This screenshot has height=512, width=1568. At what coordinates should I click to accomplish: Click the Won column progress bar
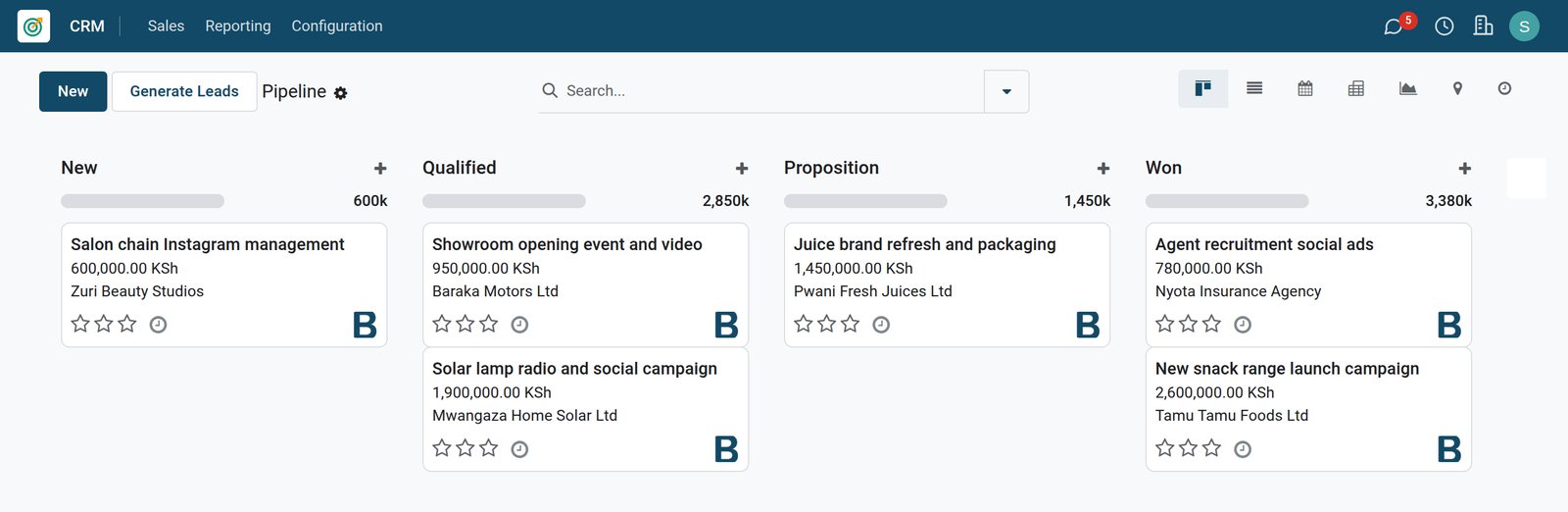coord(1228,201)
